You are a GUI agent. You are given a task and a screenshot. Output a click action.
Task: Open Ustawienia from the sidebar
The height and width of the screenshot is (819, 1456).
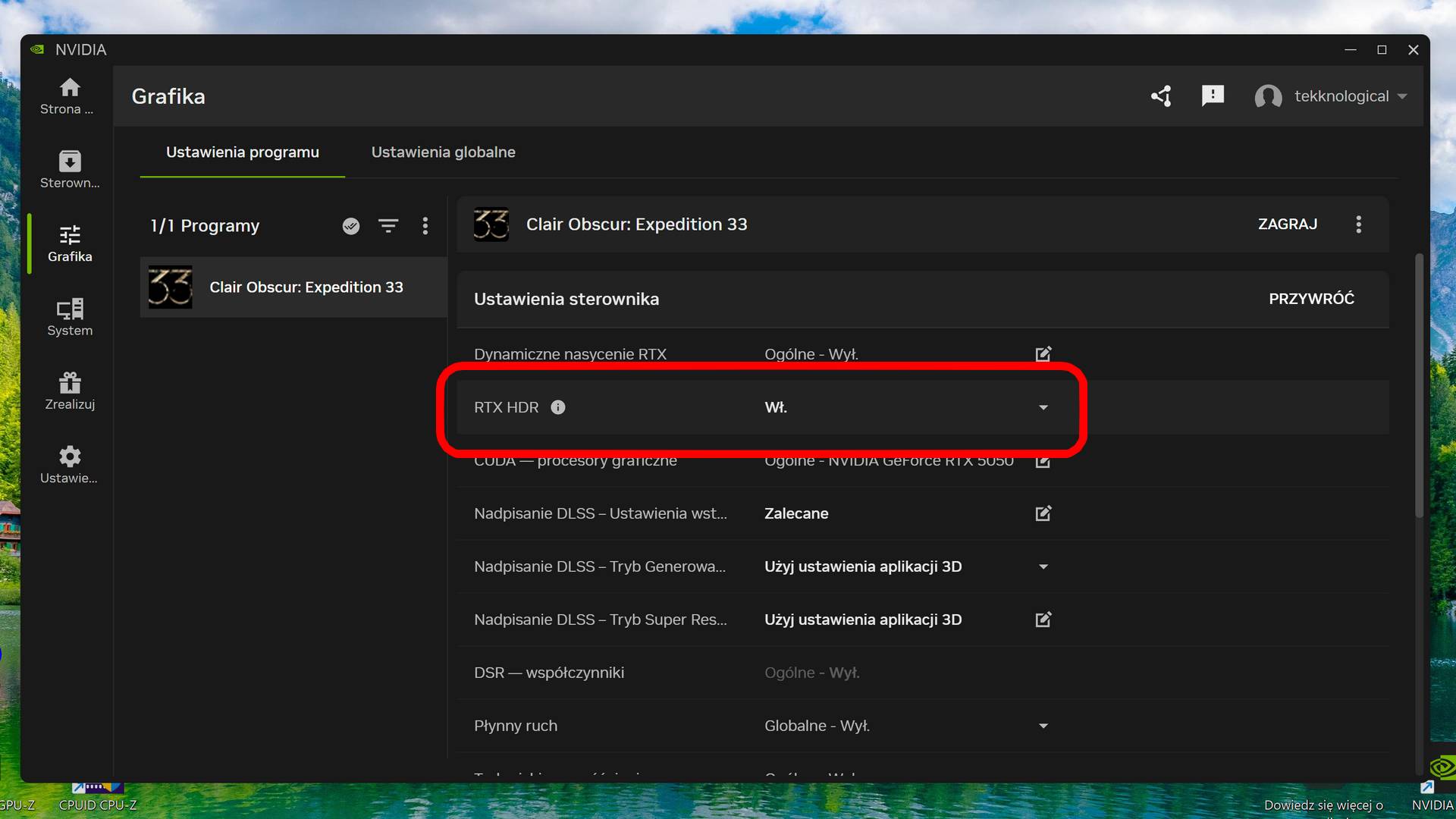[x=69, y=464]
